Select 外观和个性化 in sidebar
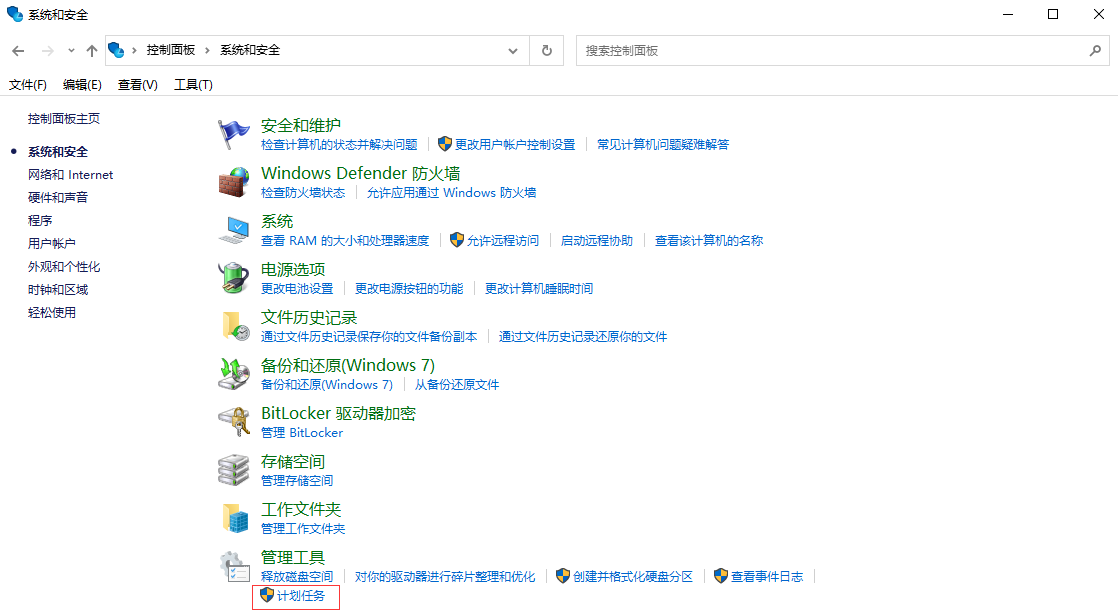 pyautogui.click(x=64, y=267)
